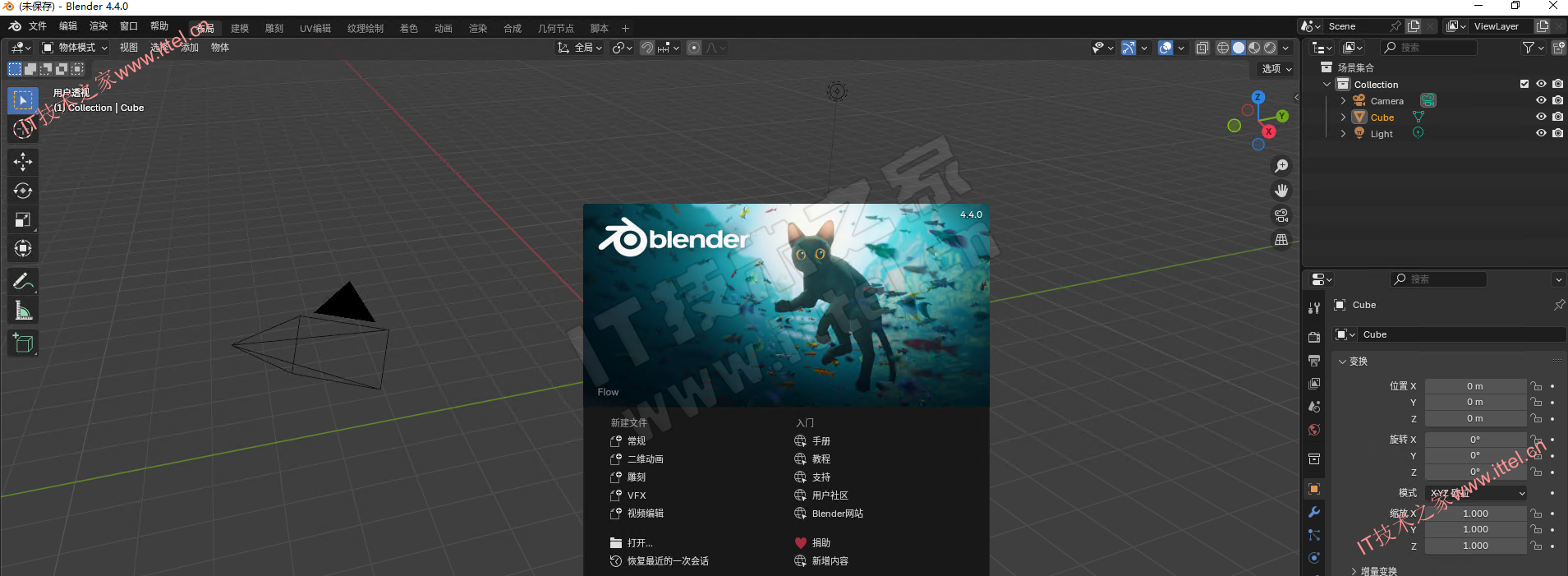Open the Blender网站 link on splash
Viewport: 1568px width, 576px height.
tap(829, 514)
